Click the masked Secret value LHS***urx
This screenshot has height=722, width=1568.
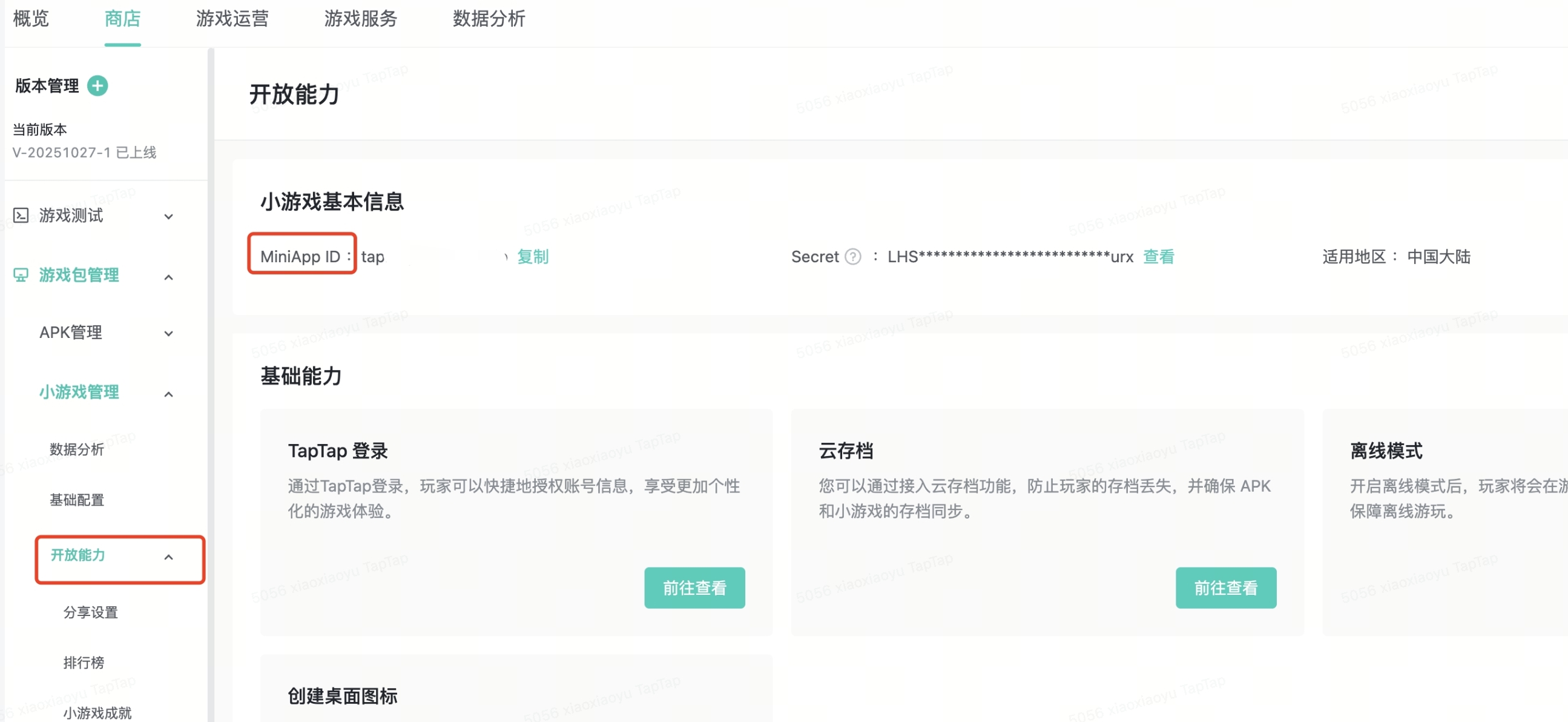[1010, 257]
